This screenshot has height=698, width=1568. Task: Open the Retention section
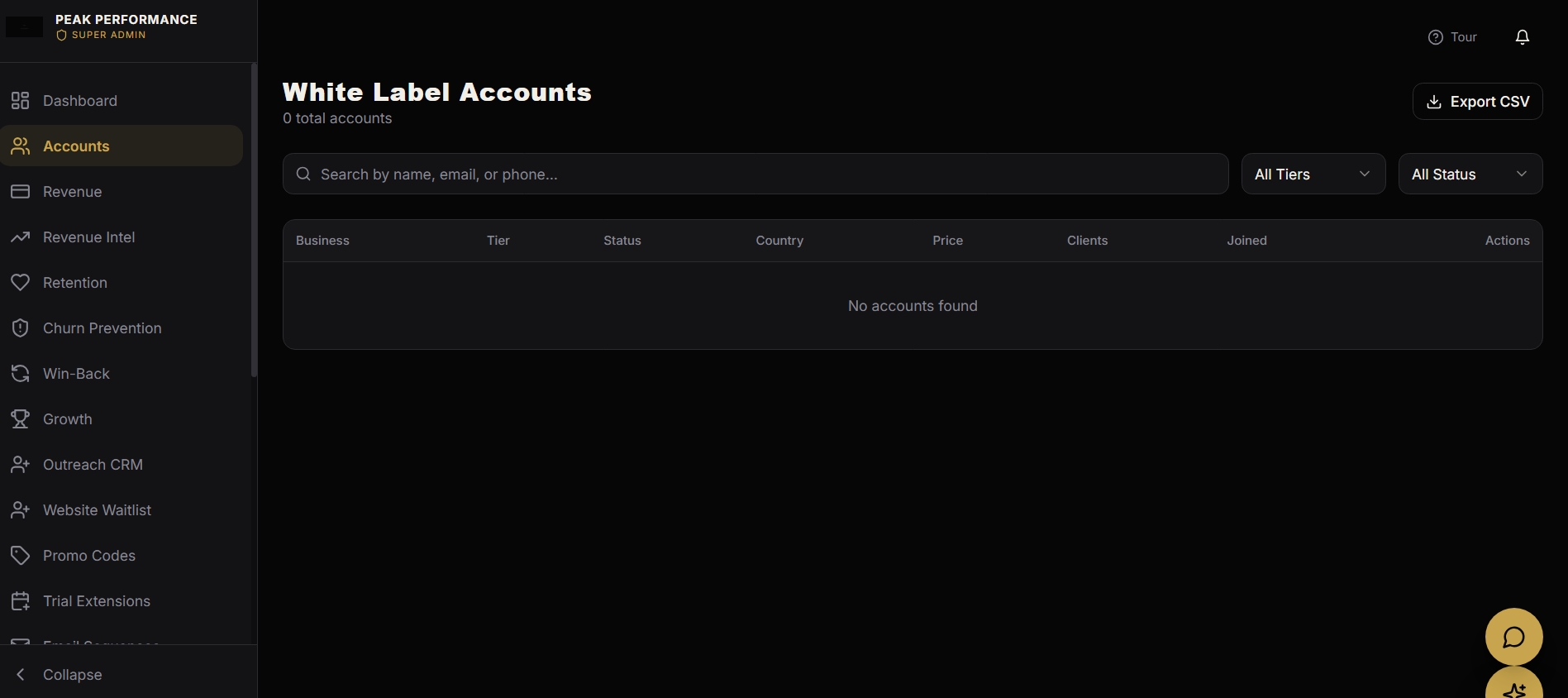122,283
